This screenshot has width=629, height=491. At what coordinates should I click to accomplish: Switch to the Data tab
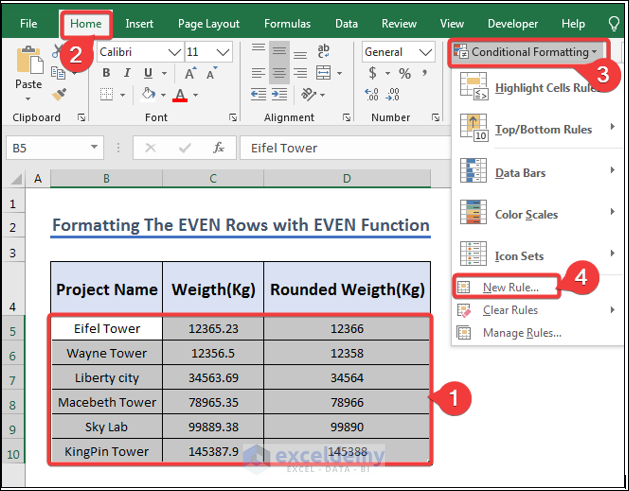(x=346, y=24)
